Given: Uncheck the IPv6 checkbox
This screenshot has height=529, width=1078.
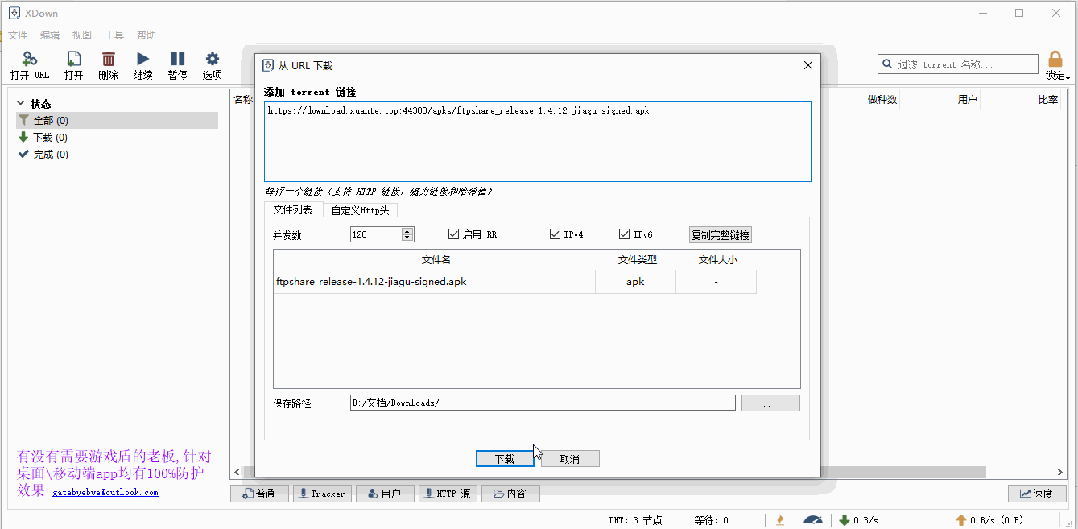Looking at the screenshot, I should pyautogui.click(x=625, y=235).
